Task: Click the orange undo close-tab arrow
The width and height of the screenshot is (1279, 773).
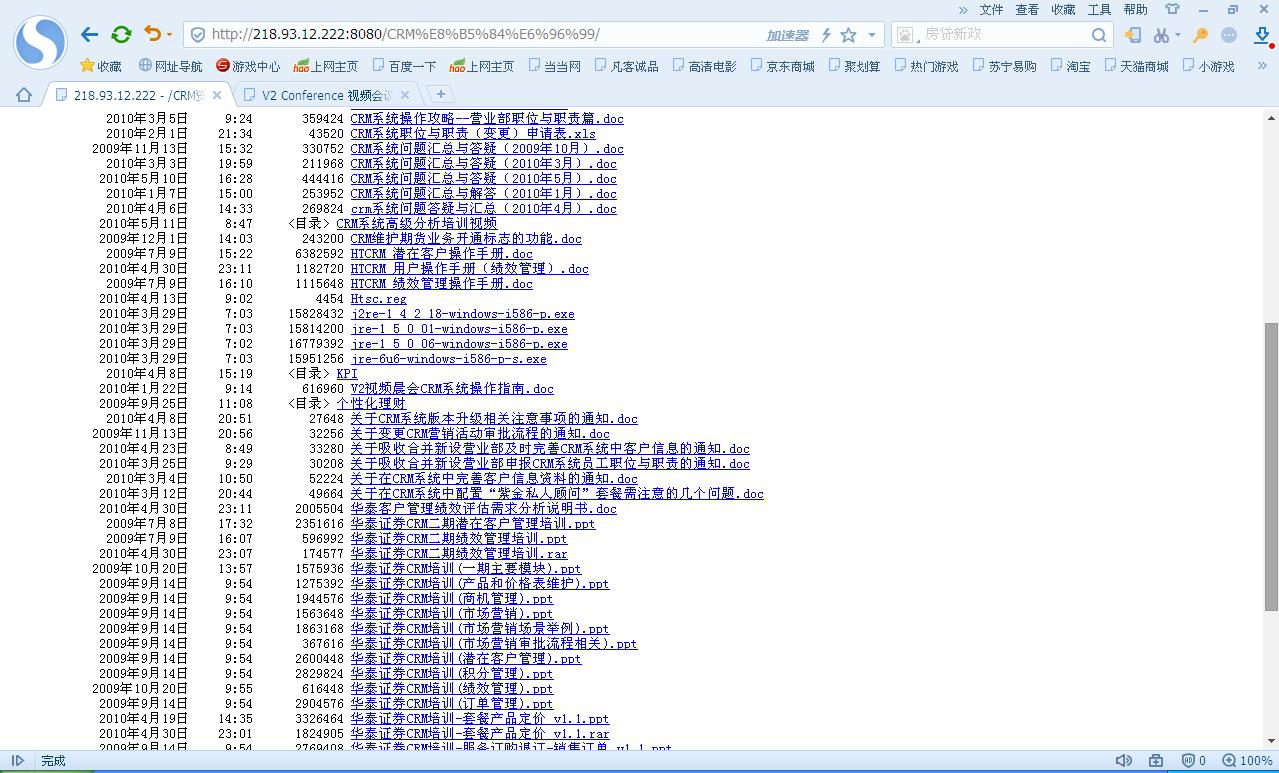Action: (152, 34)
